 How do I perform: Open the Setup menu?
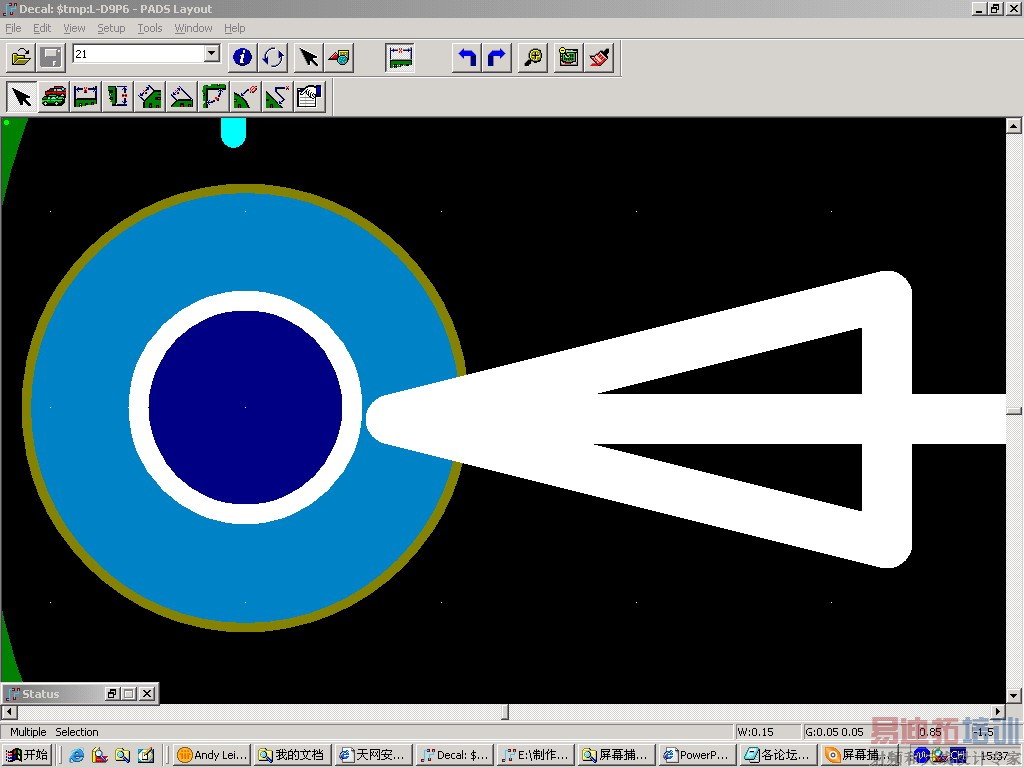click(111, 28)
